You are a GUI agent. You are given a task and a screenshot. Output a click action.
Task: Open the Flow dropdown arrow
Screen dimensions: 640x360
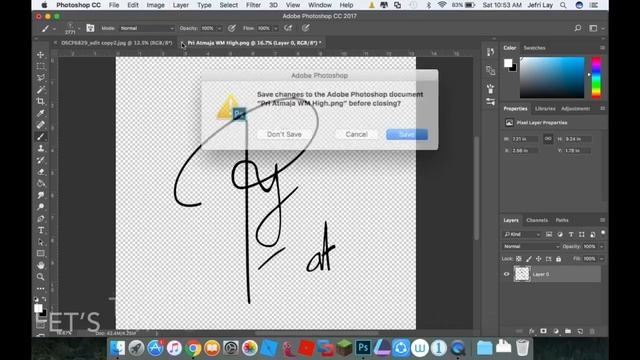click(276, 29)
